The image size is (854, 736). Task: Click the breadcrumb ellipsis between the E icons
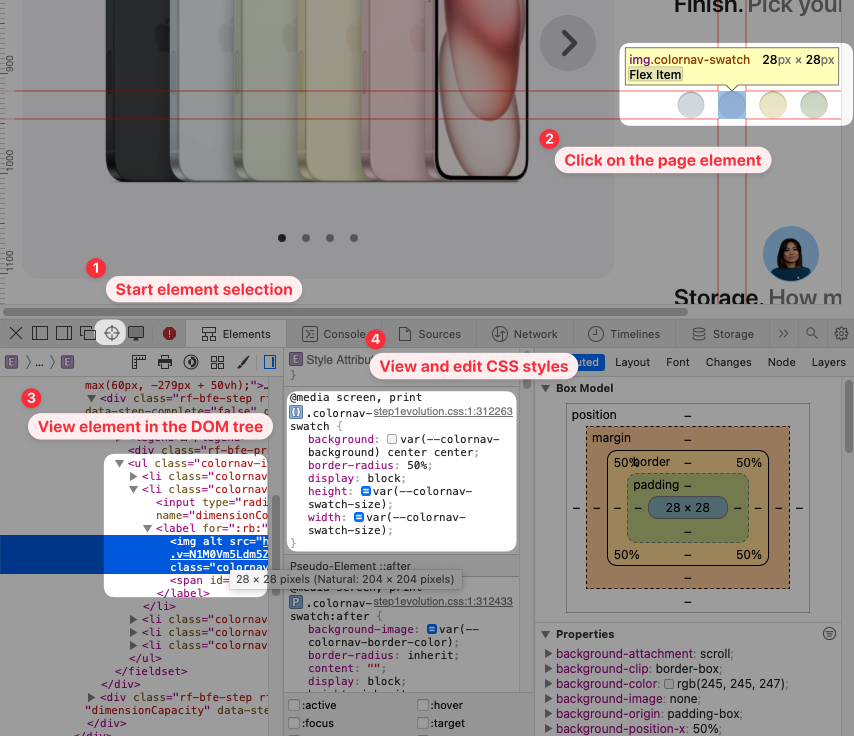[39, 363]
